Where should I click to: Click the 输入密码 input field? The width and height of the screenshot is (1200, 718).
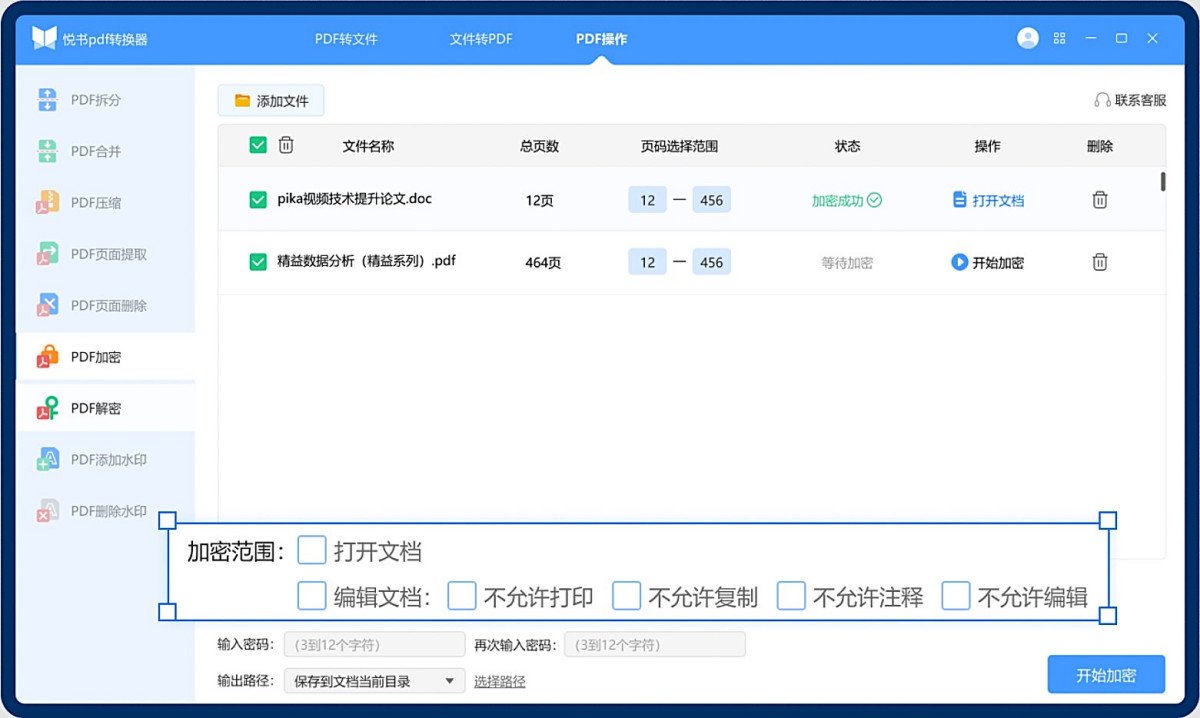pos(375,644)
